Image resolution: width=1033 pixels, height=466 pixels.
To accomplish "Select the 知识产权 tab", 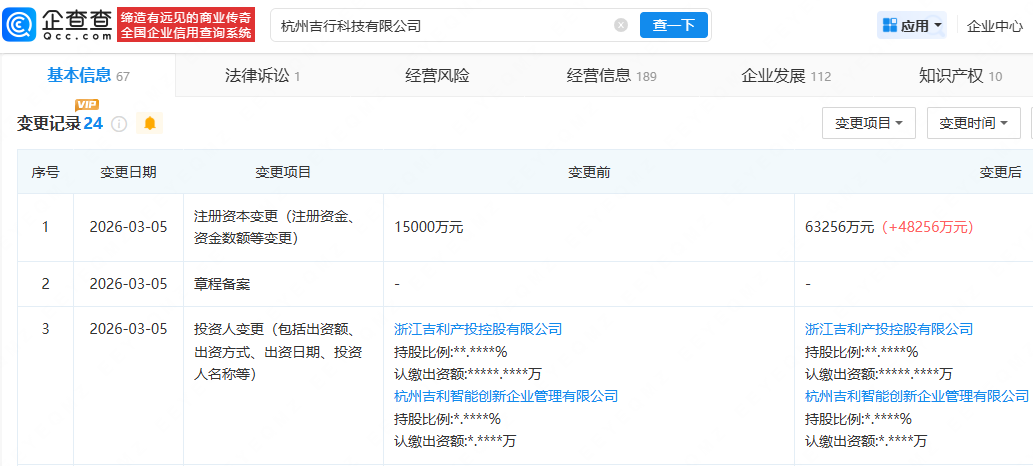I will [x=960, y=76].
